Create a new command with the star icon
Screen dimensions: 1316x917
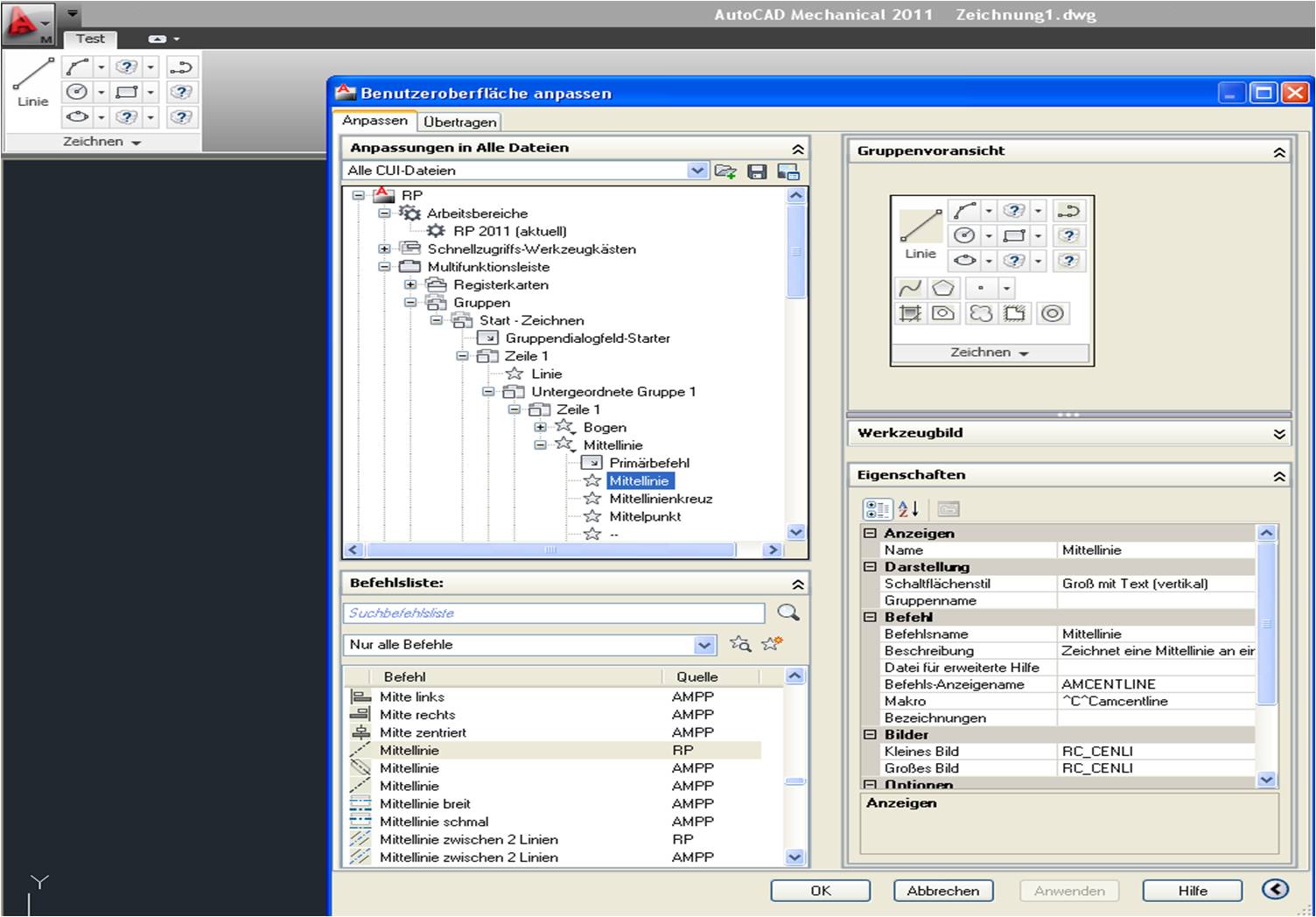(x=771, y=644)
